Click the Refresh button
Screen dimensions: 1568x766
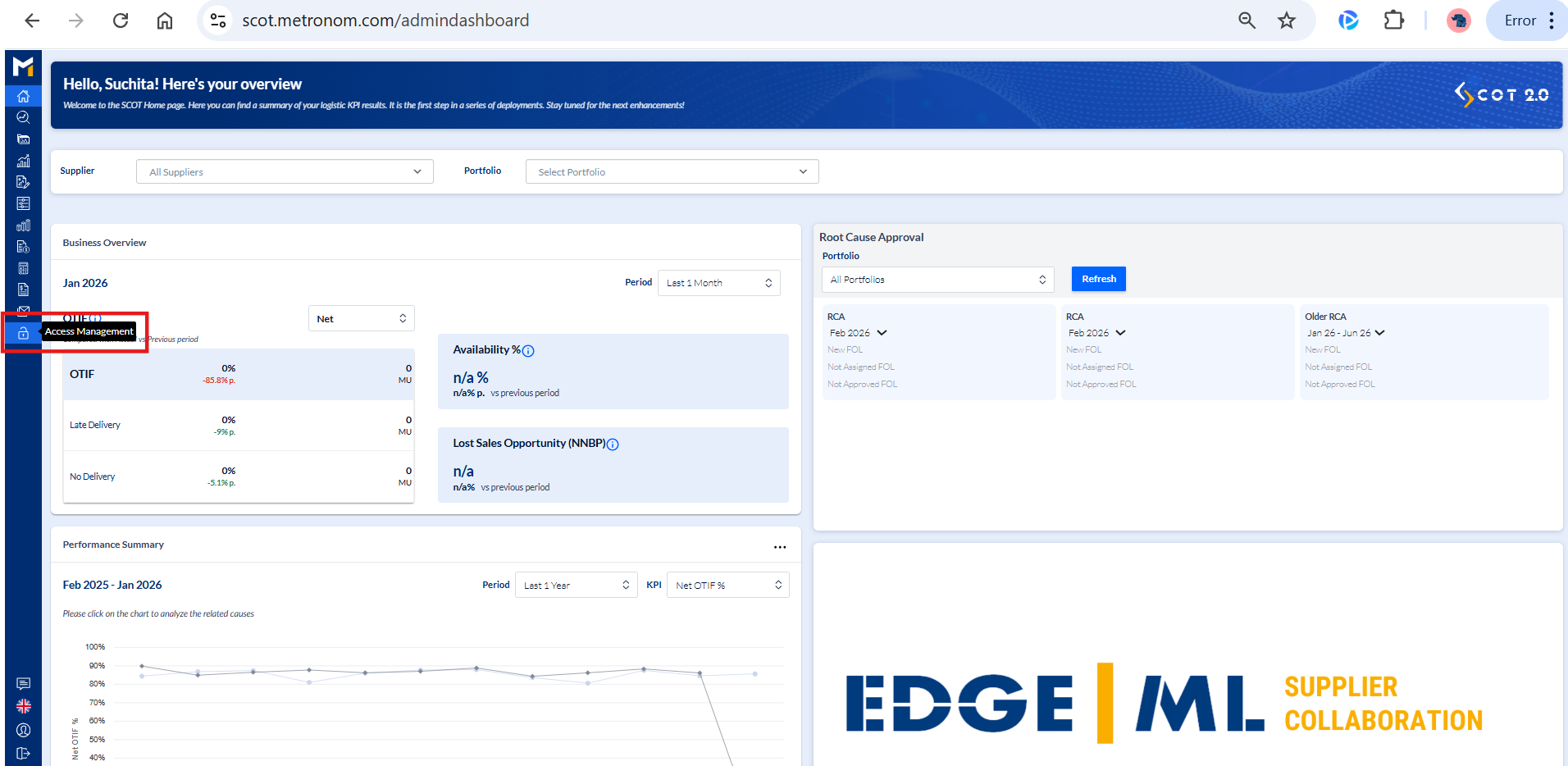click(x=1099, y=279)
